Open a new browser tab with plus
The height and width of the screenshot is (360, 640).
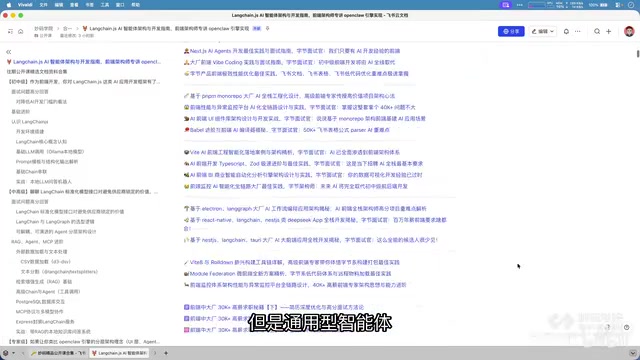pyautogui.click(x=166, y=353)
